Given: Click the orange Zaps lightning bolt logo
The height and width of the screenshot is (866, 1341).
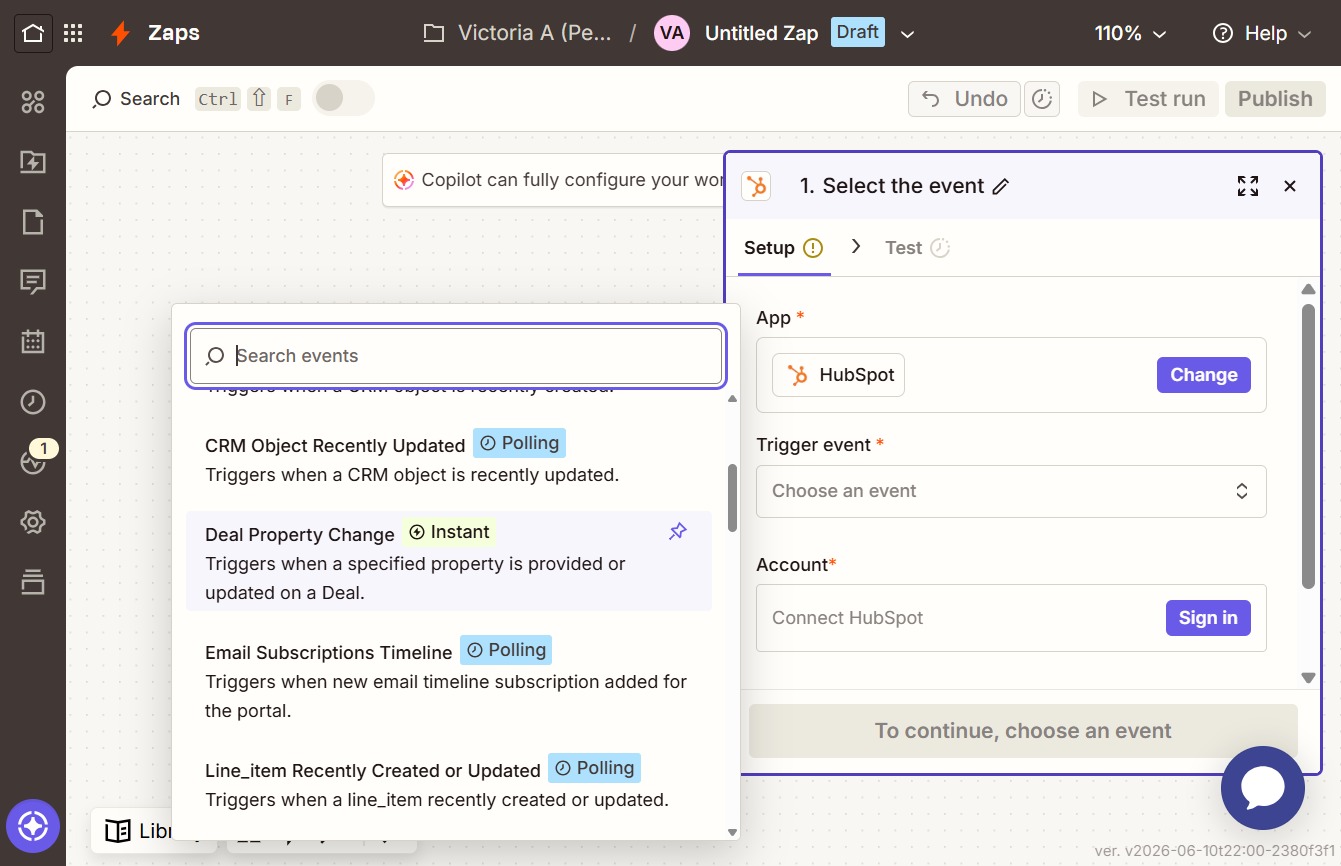Looking at the screenshot, I should tap(120, 33).
